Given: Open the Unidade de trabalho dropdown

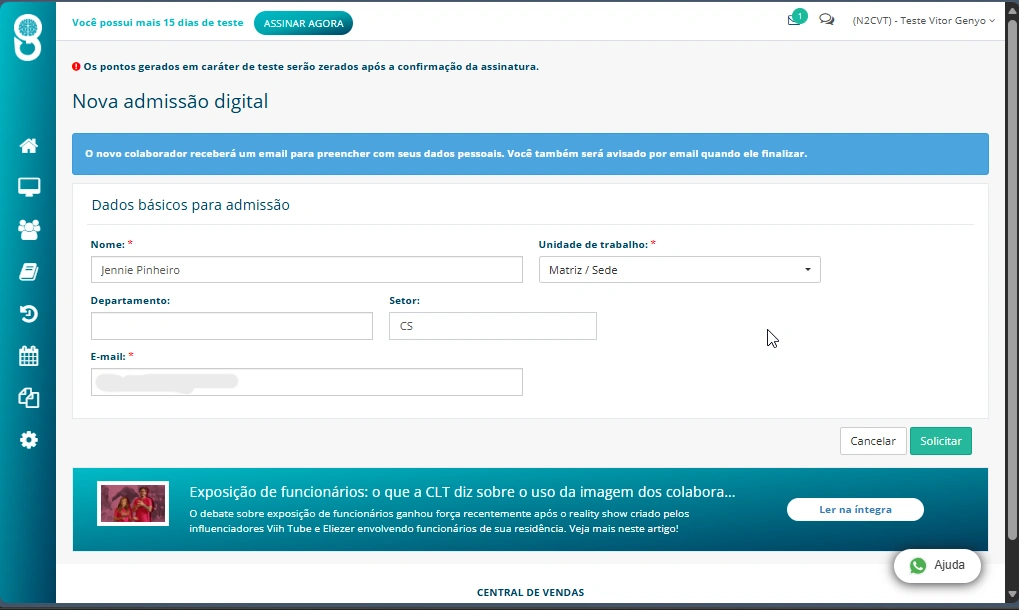Looking at the screenshot, I should click(679, 270).
